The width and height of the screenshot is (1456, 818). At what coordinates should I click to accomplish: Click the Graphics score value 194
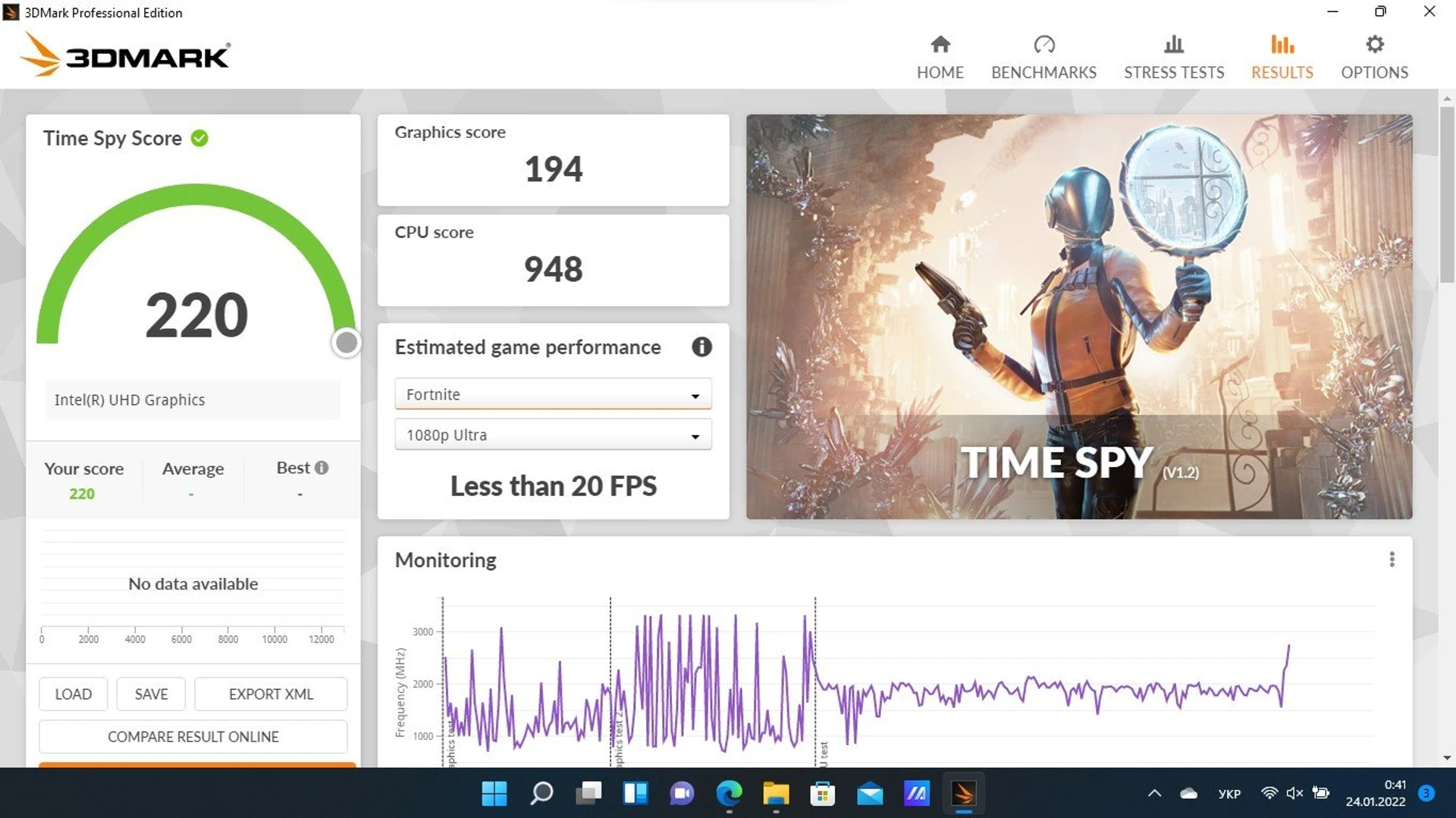point(553,168)
